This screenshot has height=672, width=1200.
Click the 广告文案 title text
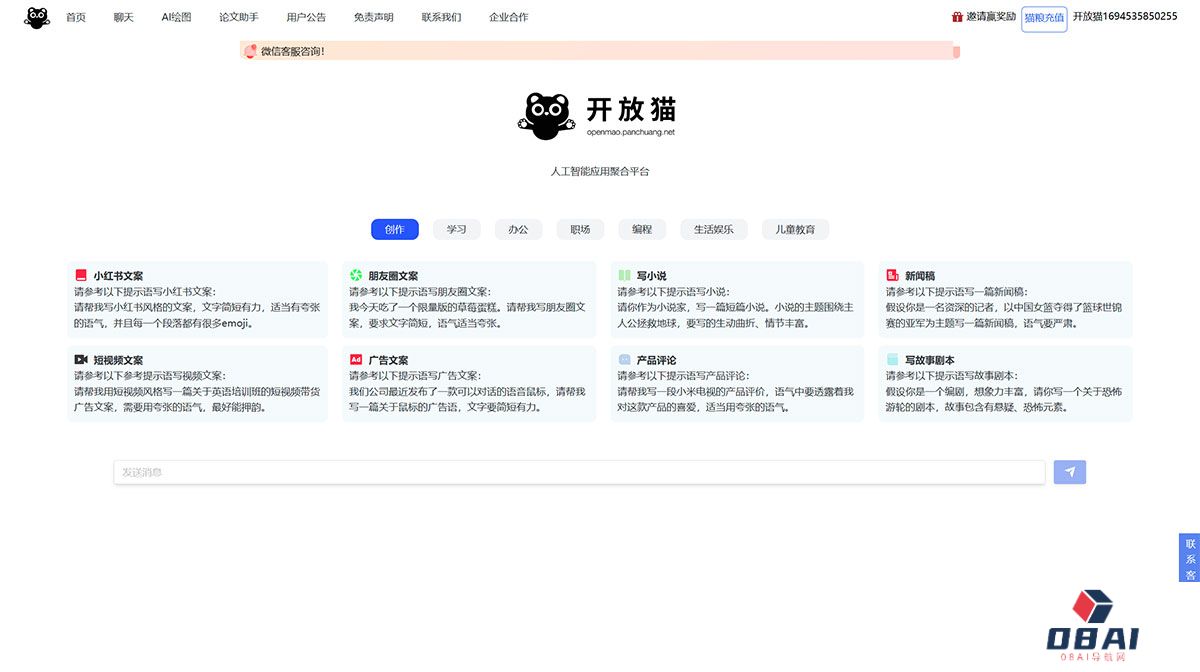coord(388,360)
